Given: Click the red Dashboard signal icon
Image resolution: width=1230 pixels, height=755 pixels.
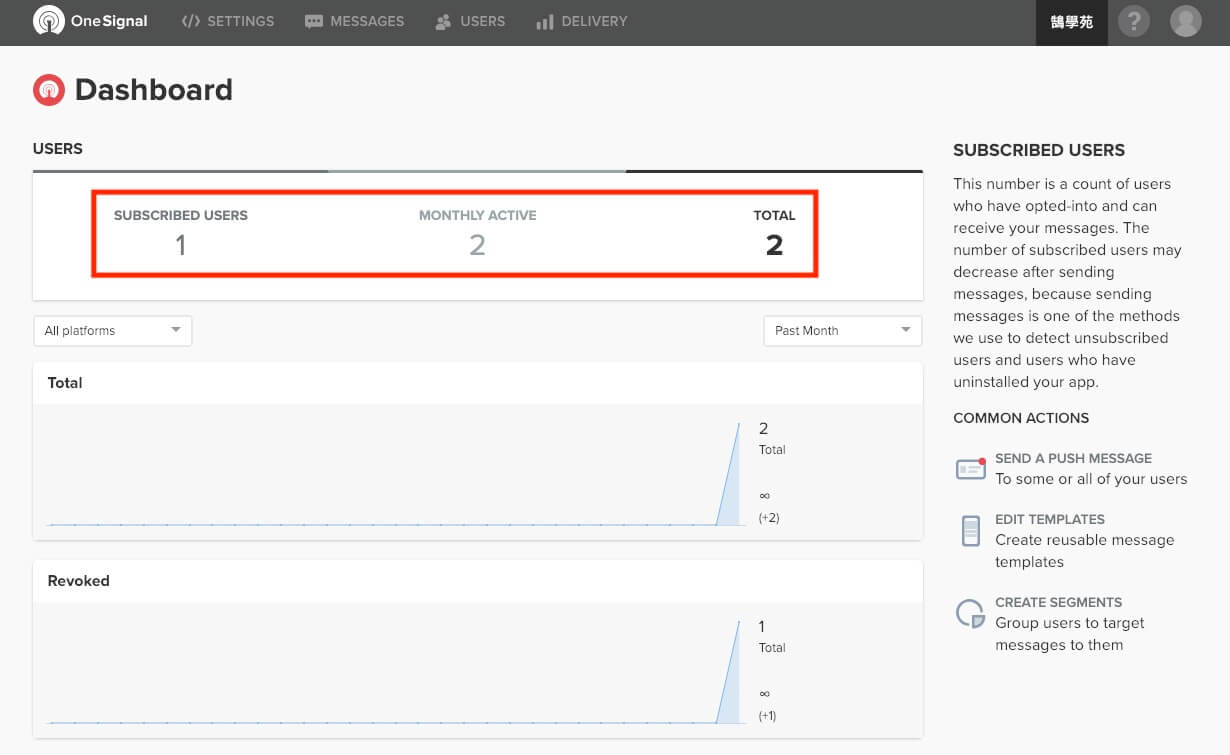Looking at the screenshot, I should 48,90.
